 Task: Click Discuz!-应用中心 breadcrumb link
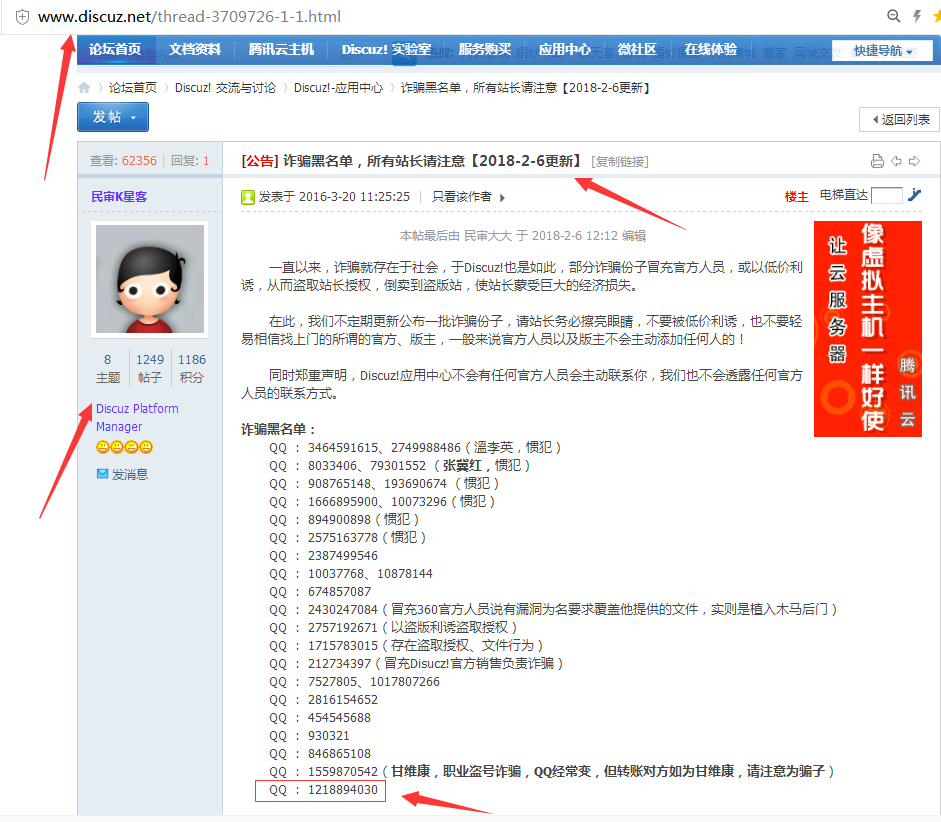338,88
